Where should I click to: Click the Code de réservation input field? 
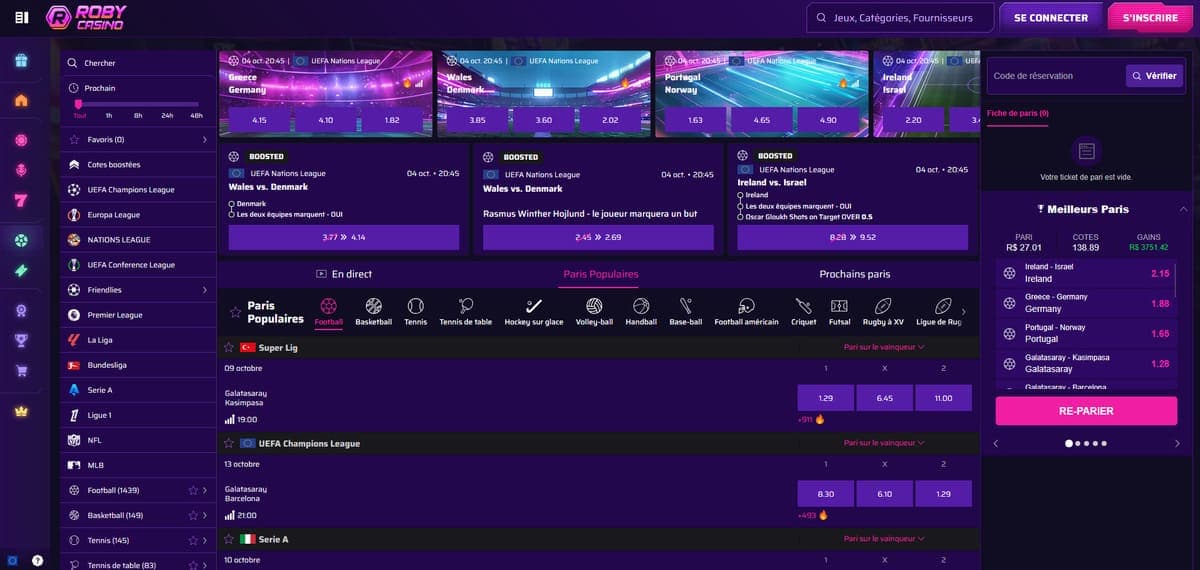1055,76
